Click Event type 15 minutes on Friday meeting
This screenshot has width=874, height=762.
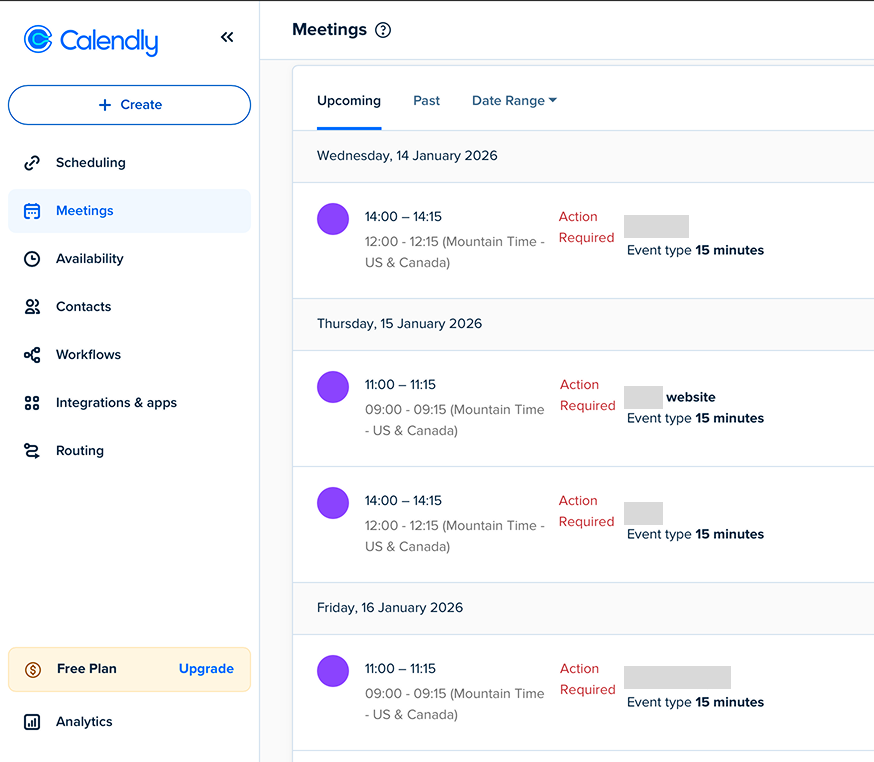tap(695, 702)
